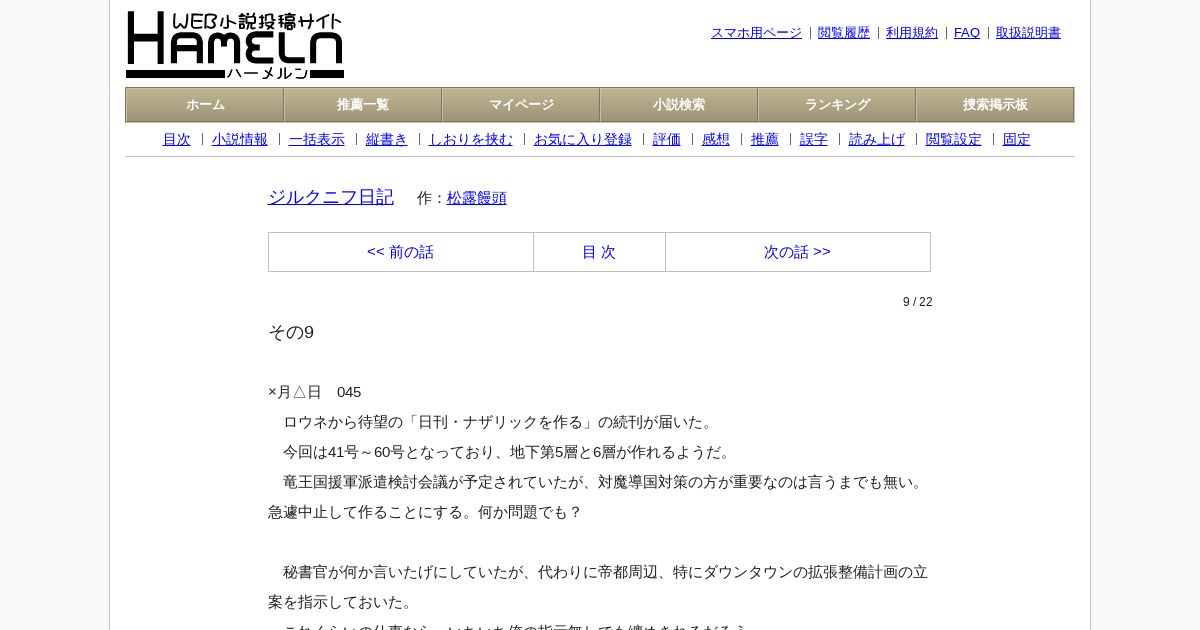1200x630 pixels.
Task: Open 閲覧履歴 browsing history
Action: 844,33
